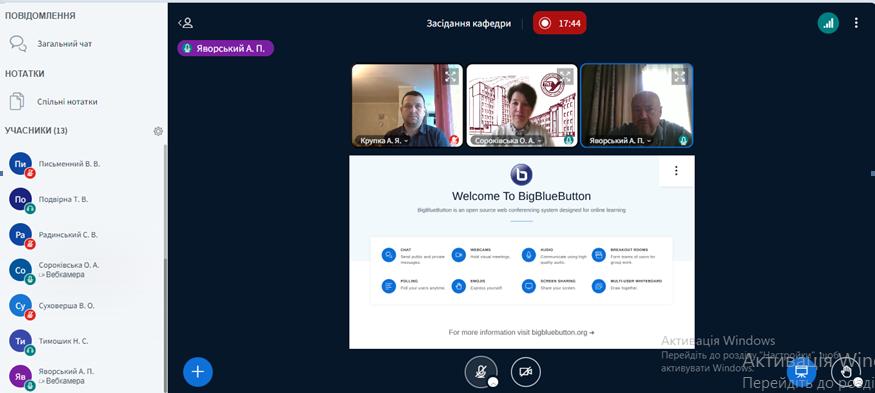The image size is (875, 393).
Task: Toggle the webcam sharing button
Action: pyautogui.click(x=526, y=371)
